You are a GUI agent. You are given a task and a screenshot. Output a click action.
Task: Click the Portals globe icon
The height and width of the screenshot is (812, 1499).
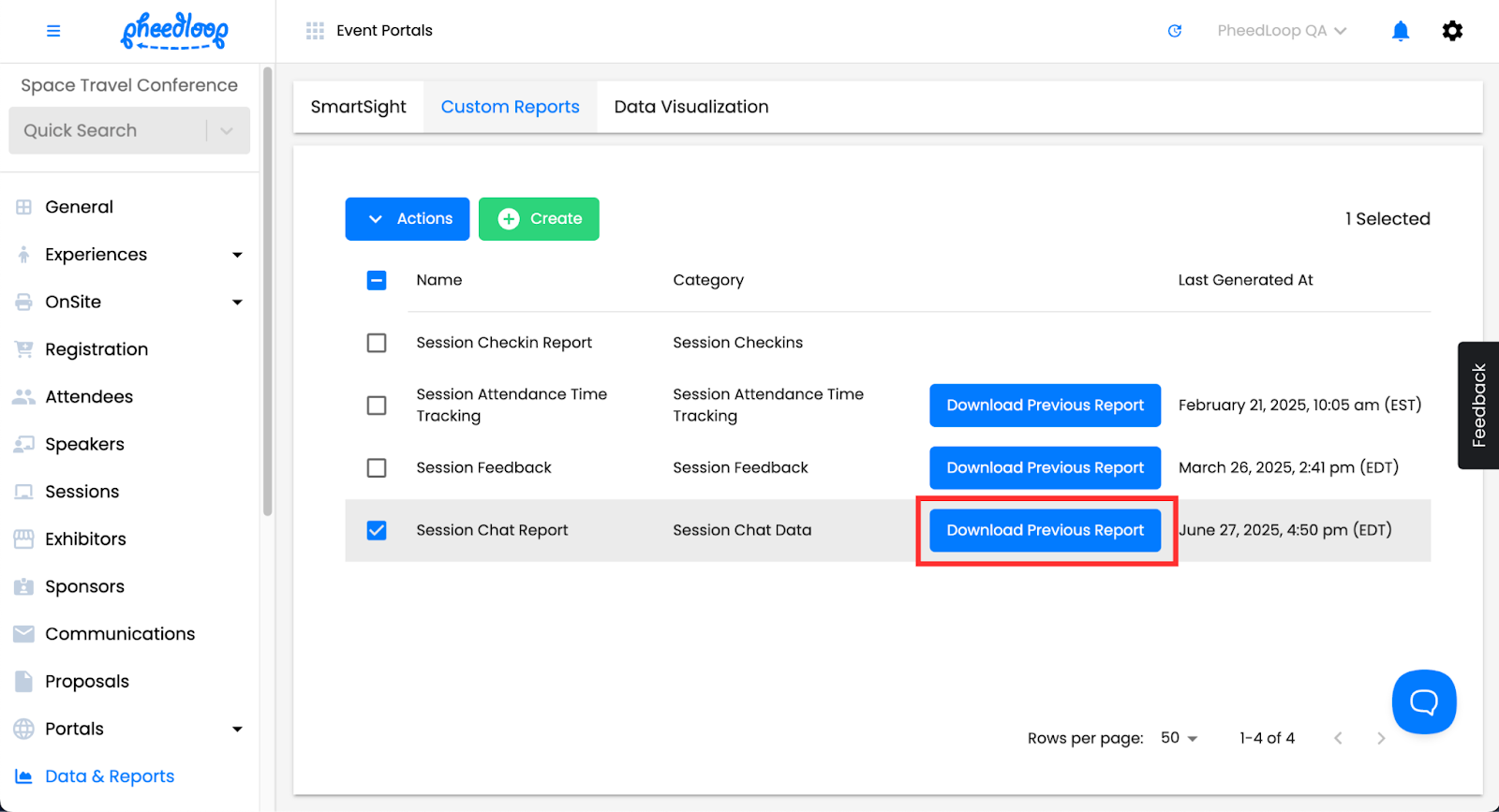pyautogui.click(x=24, y=729)
